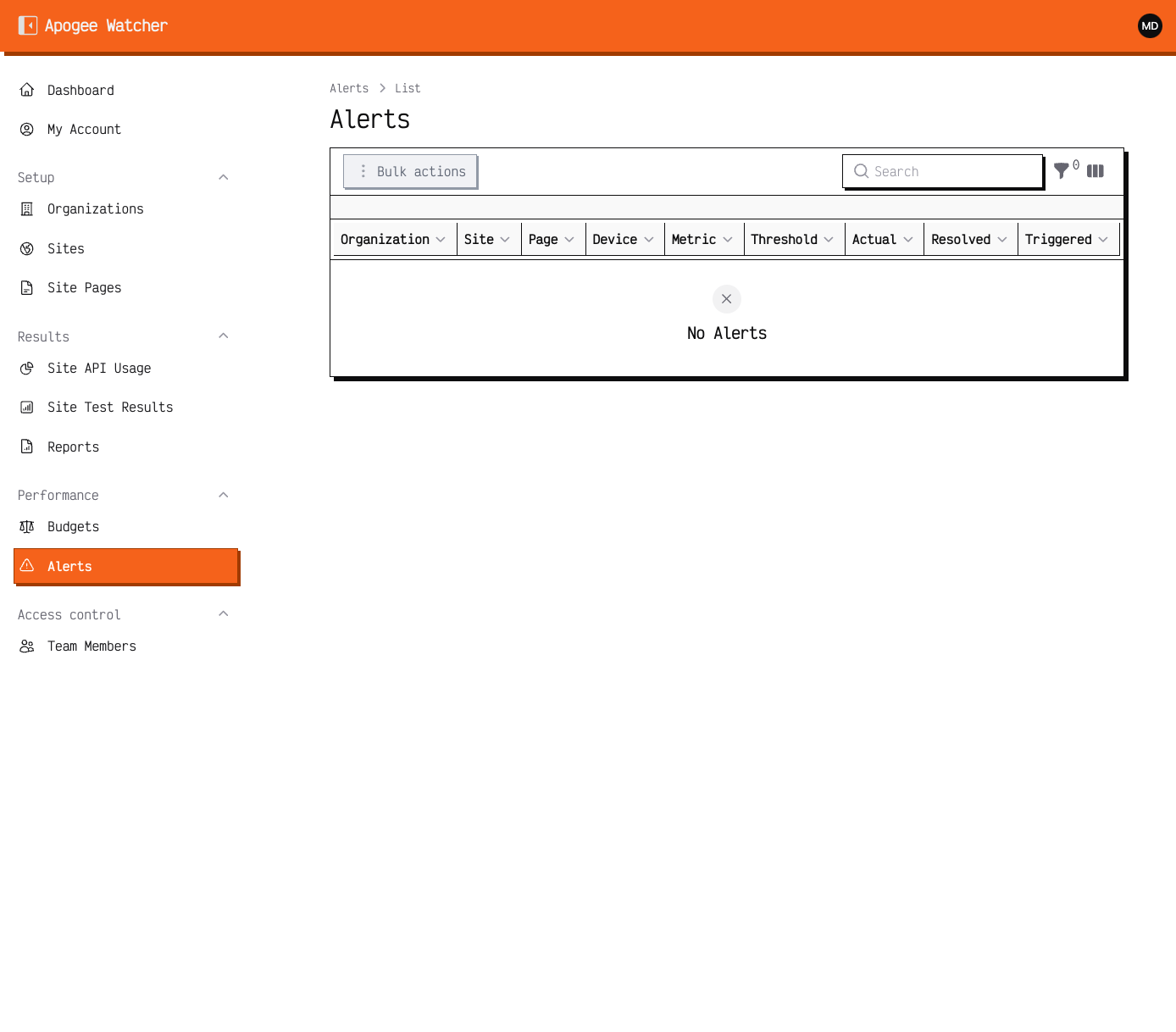The width and height of the screenshot is (1176, 1032).
Task: Collapse the Setup sidebar group
Action: 224,177
